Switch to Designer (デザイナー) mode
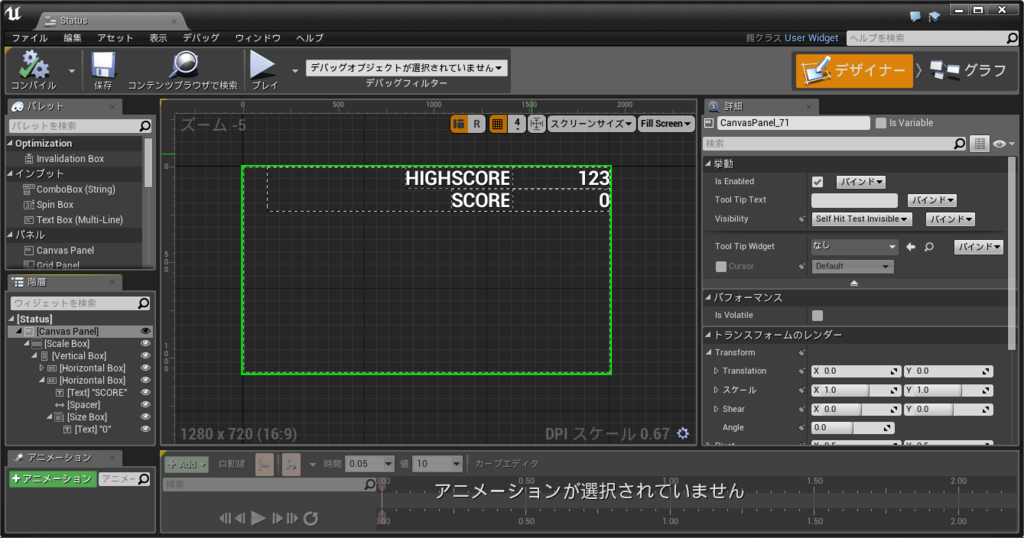The height and width of the screenshot is (538, 1024). [x=854, y=71]
